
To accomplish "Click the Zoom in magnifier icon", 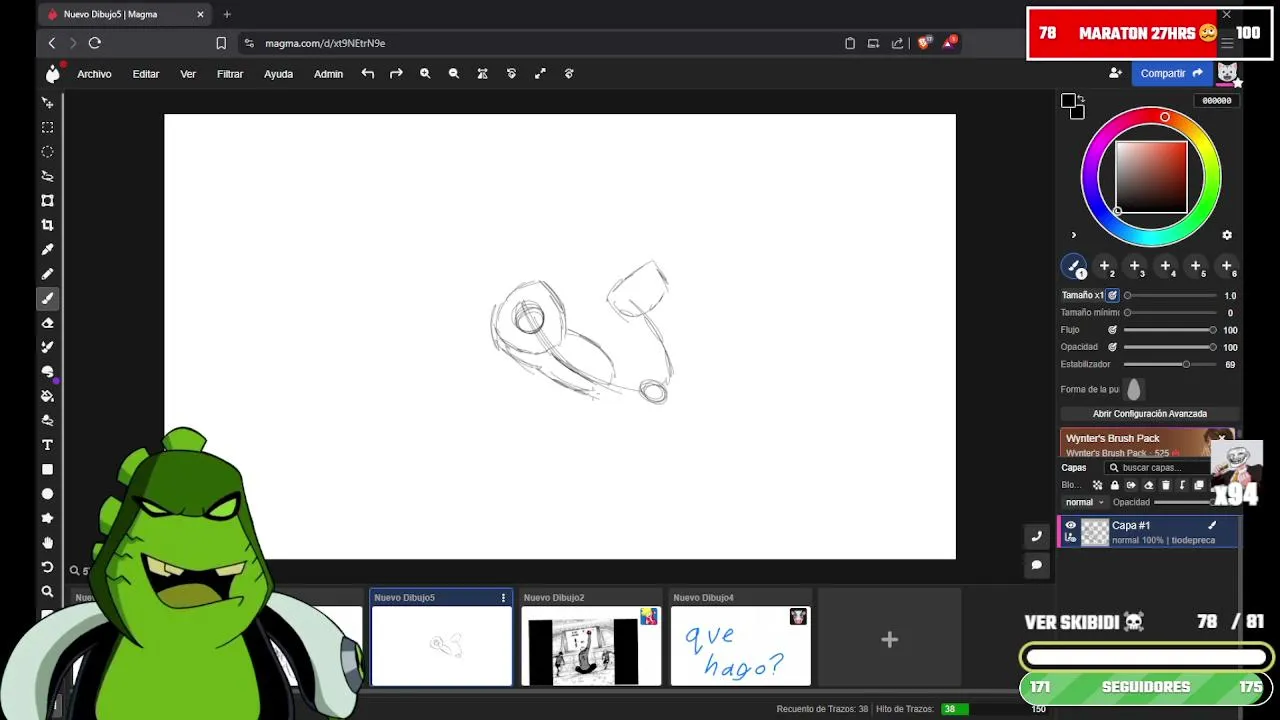I will pos(425,73).
